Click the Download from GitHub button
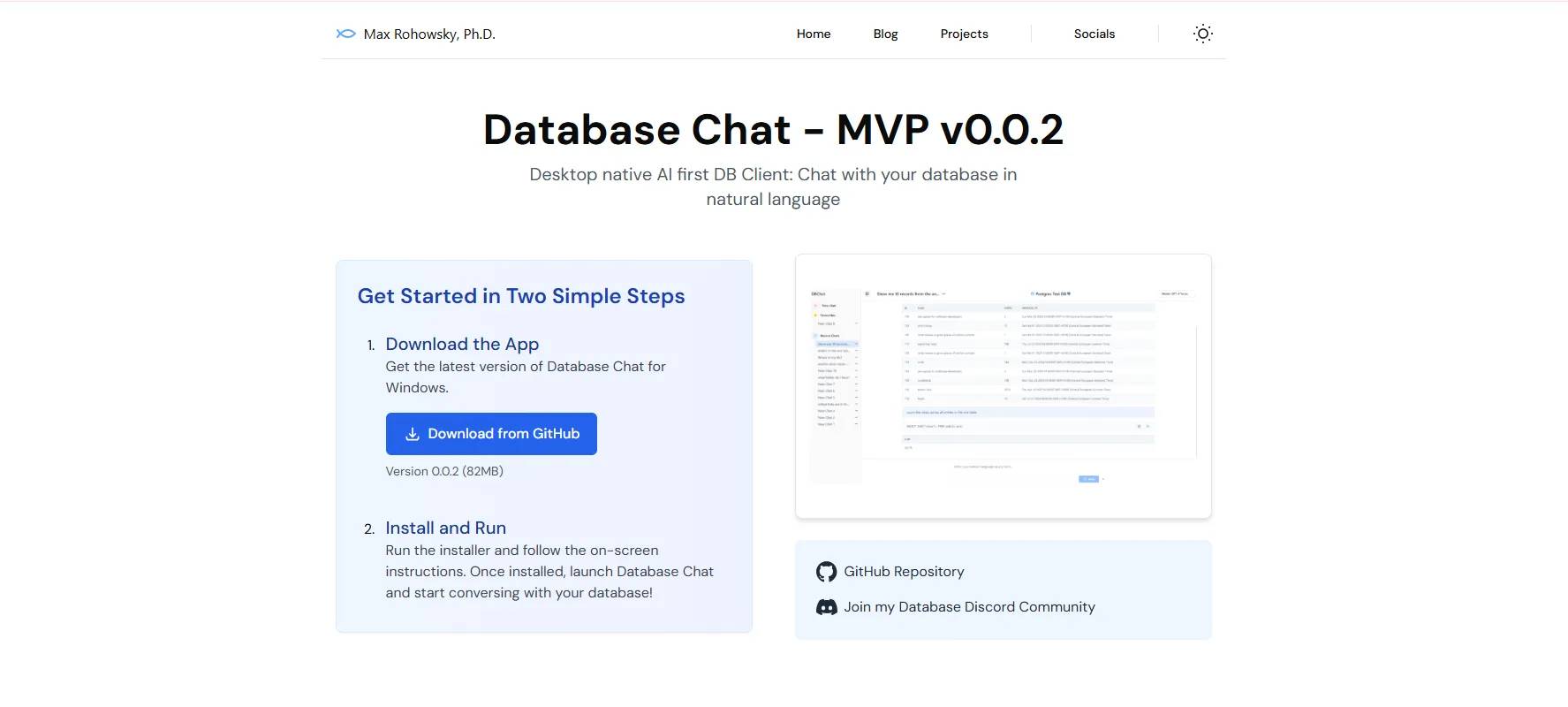Screen dimensions: 1568x707 [491, 434]
